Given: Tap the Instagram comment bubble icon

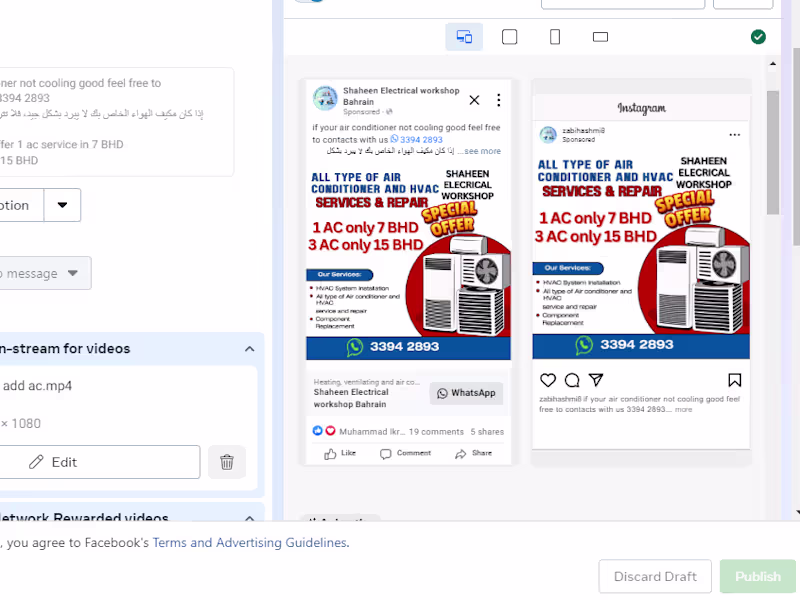Looking at the screenshot, I should click(572, 380).
